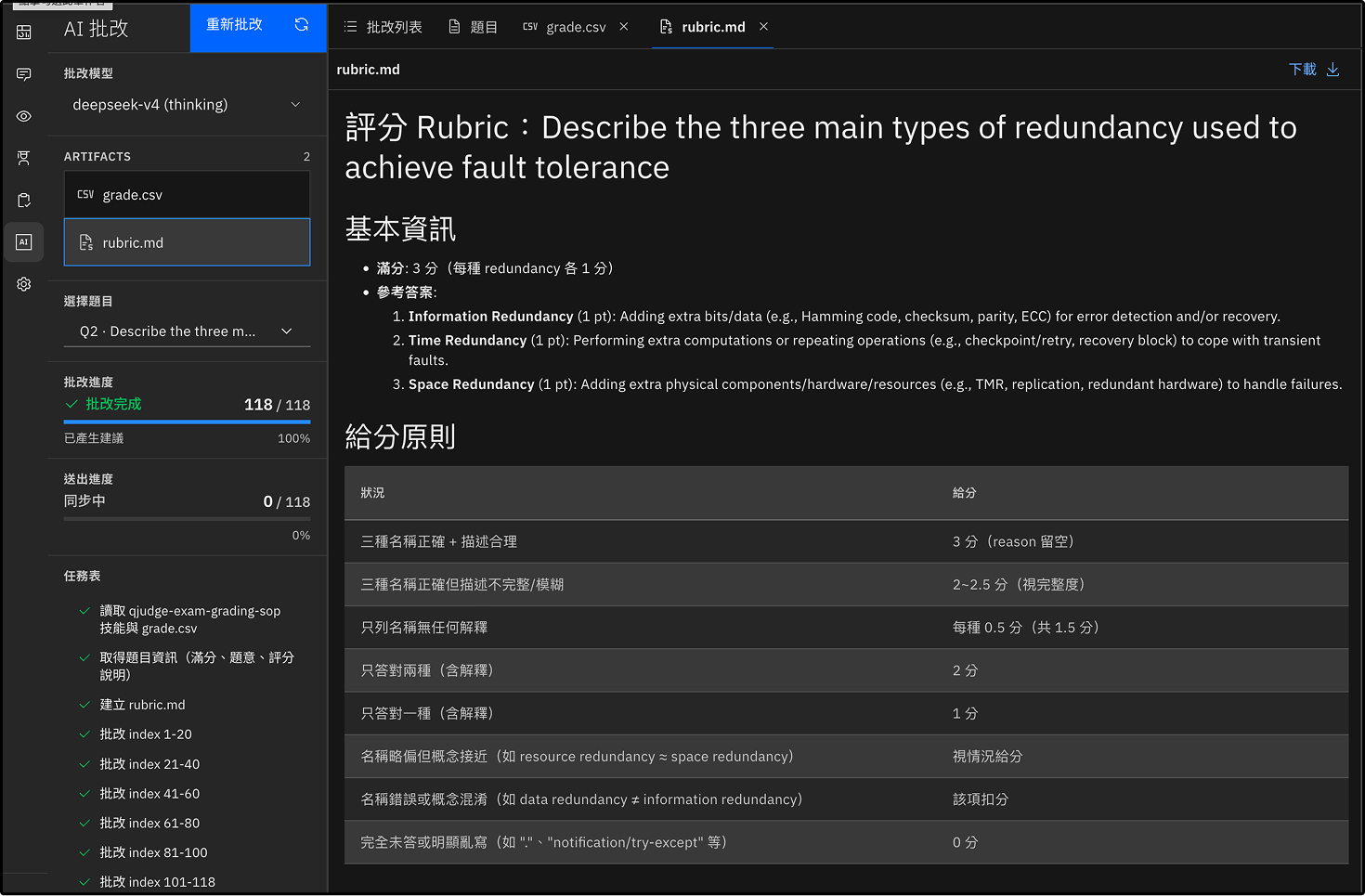
Task: Click checkmark beside 批改 index 41-60
Action: pos(84,794)
